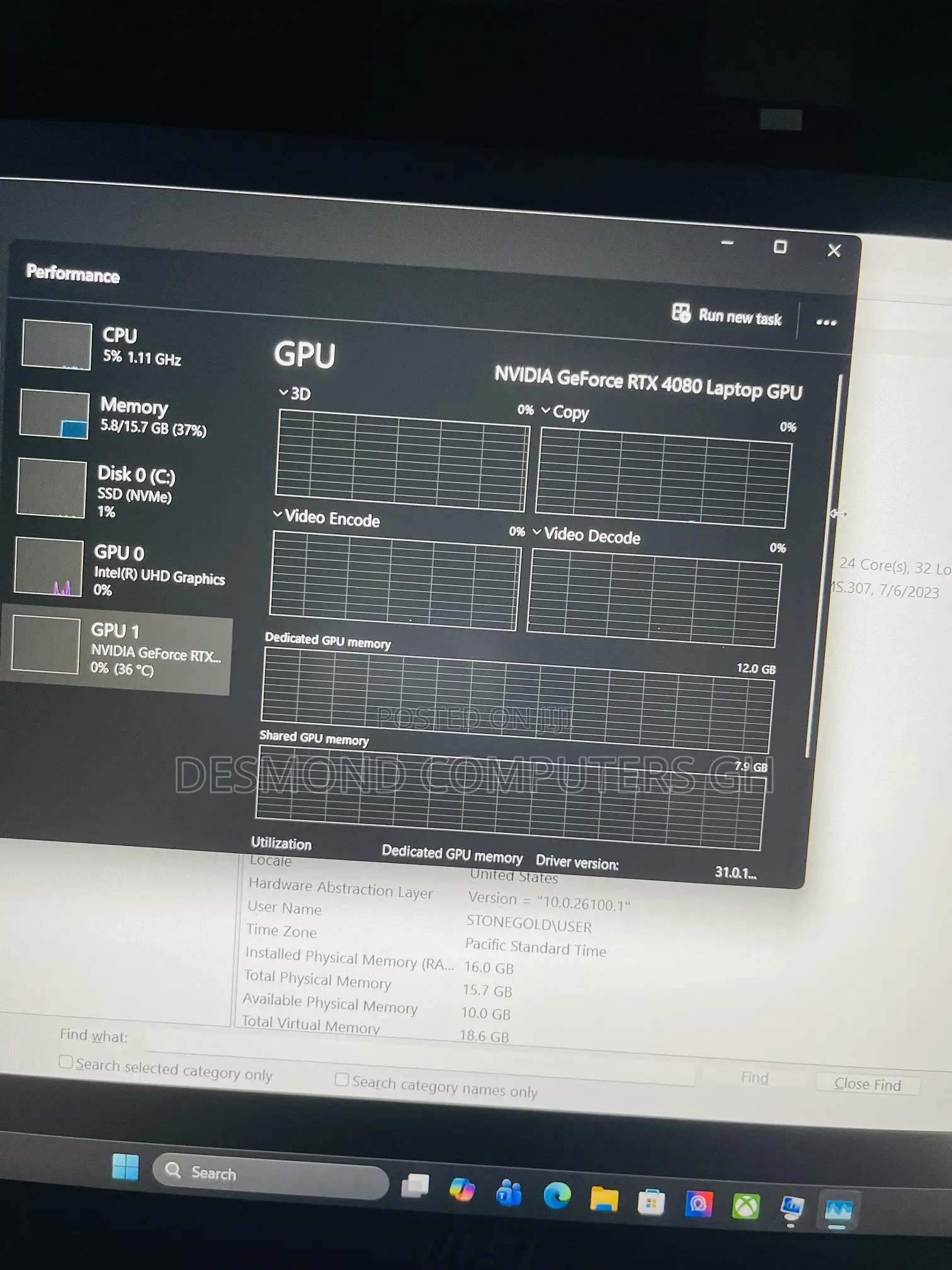The image size is (952, 1270).
Task: Select Available Physical Memory row
Action: click(x=376, y=1007)
